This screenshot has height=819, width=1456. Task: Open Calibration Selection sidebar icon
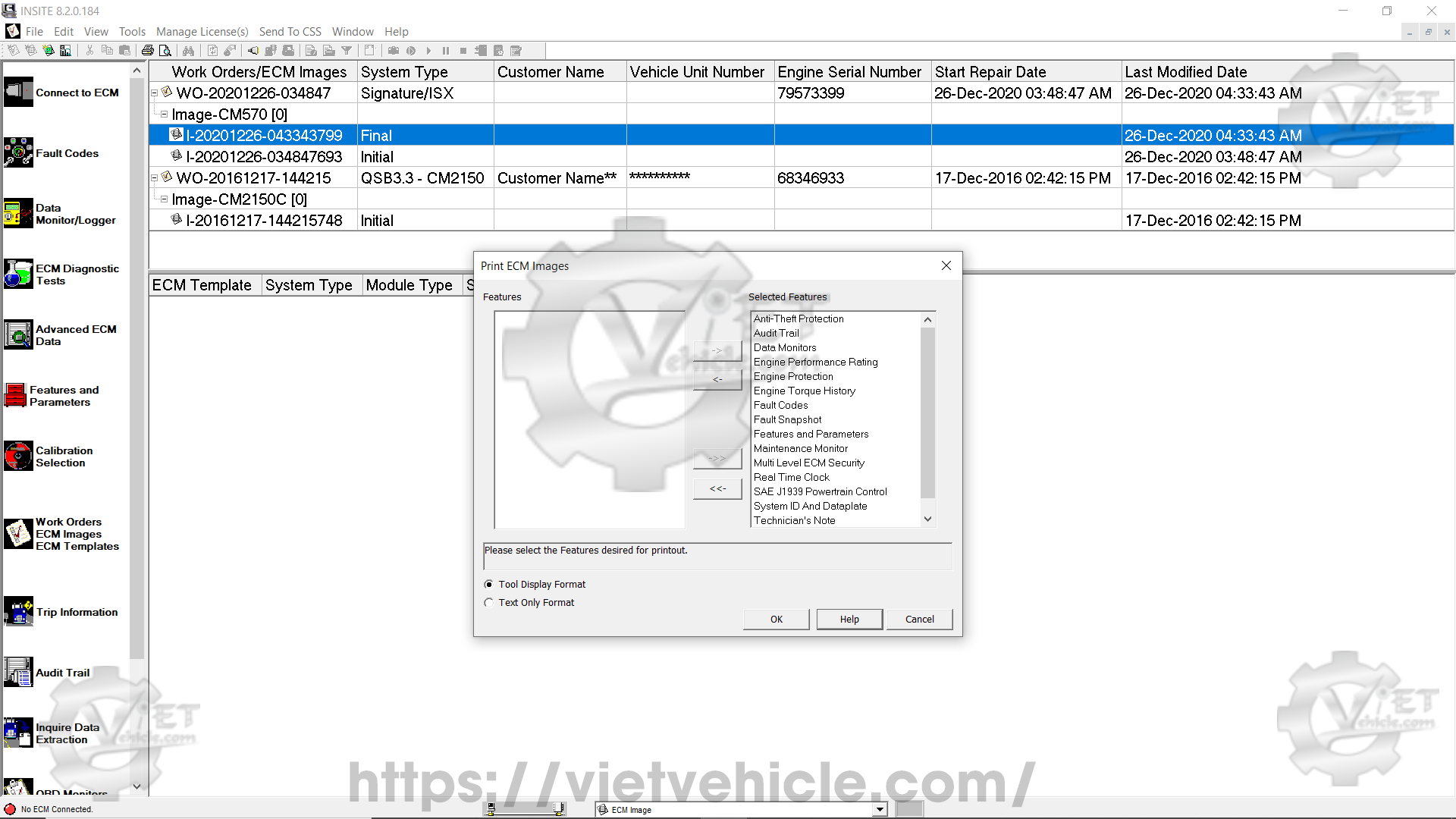pos(19,457)
